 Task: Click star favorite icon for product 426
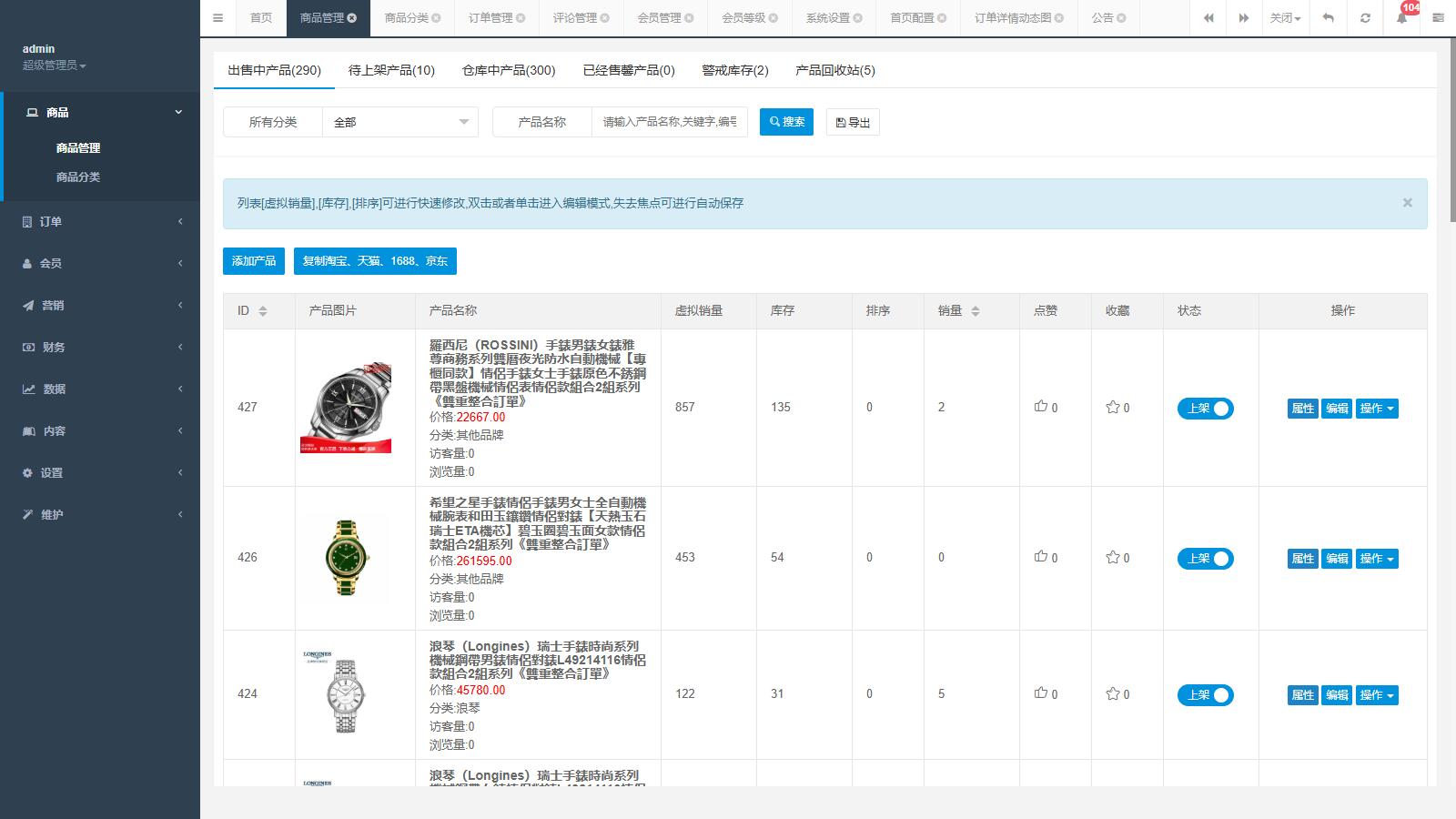coord(1112,557)
